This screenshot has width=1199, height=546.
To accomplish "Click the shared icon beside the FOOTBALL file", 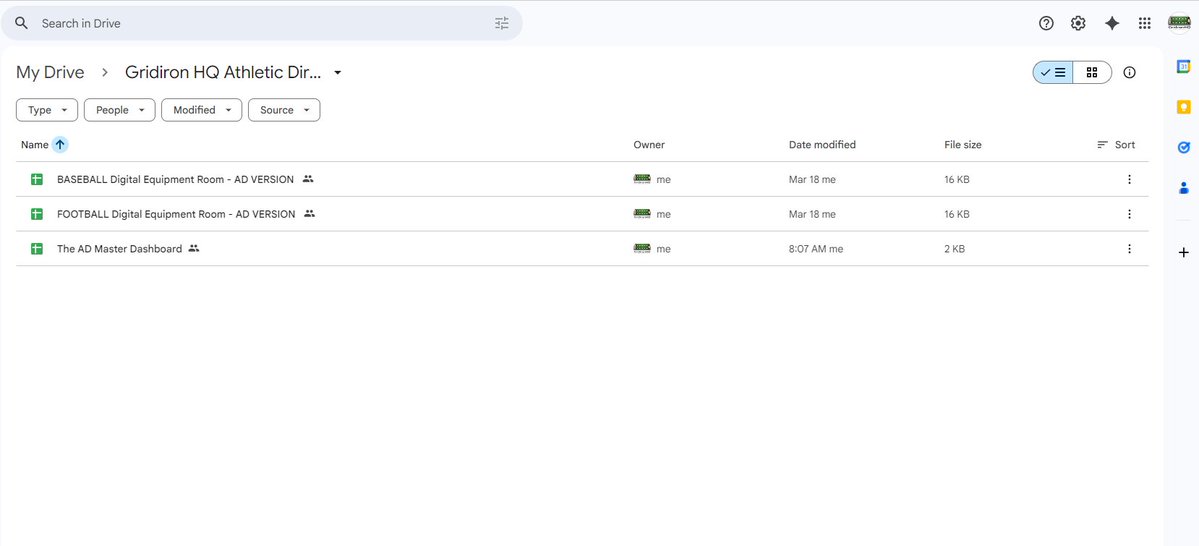I will click(310, 214).
